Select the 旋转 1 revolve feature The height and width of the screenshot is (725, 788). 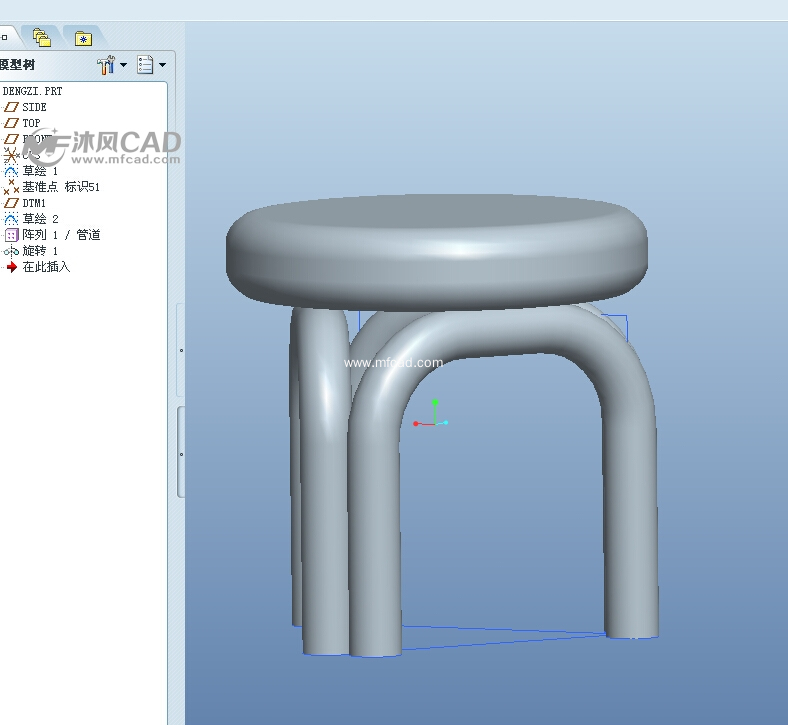[x=40, y=251]
